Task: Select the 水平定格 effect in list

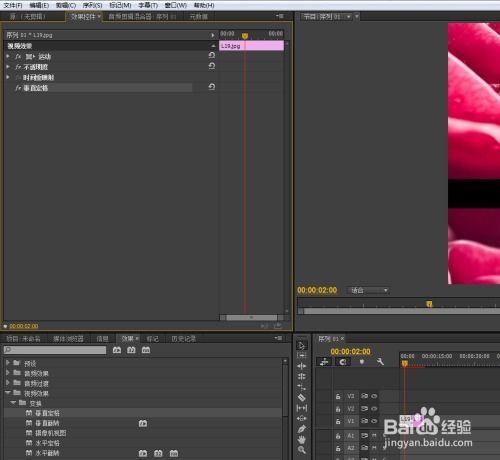Action: click(x=47, y=443)
